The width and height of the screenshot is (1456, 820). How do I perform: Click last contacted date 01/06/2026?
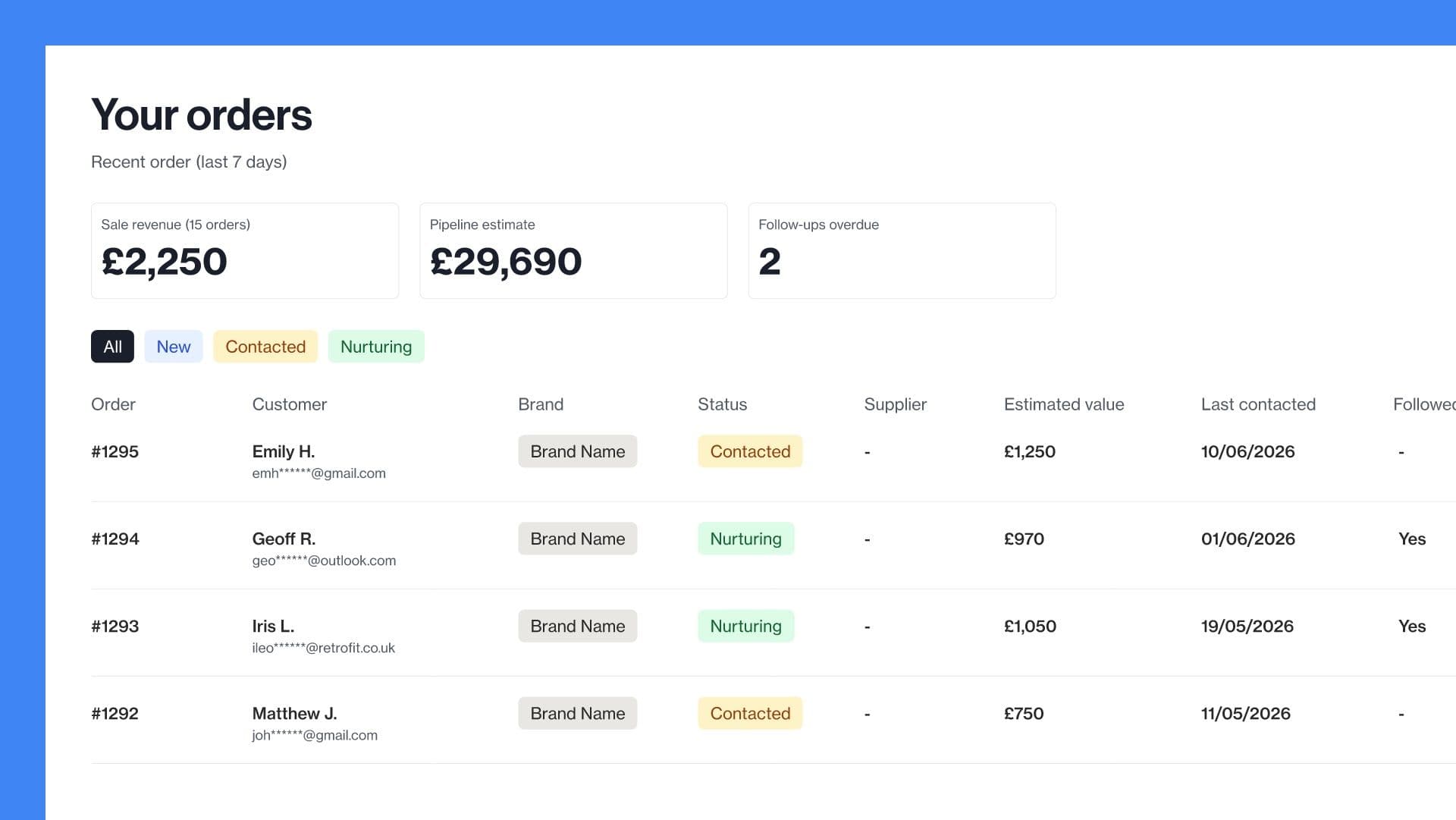(1248, 539)
